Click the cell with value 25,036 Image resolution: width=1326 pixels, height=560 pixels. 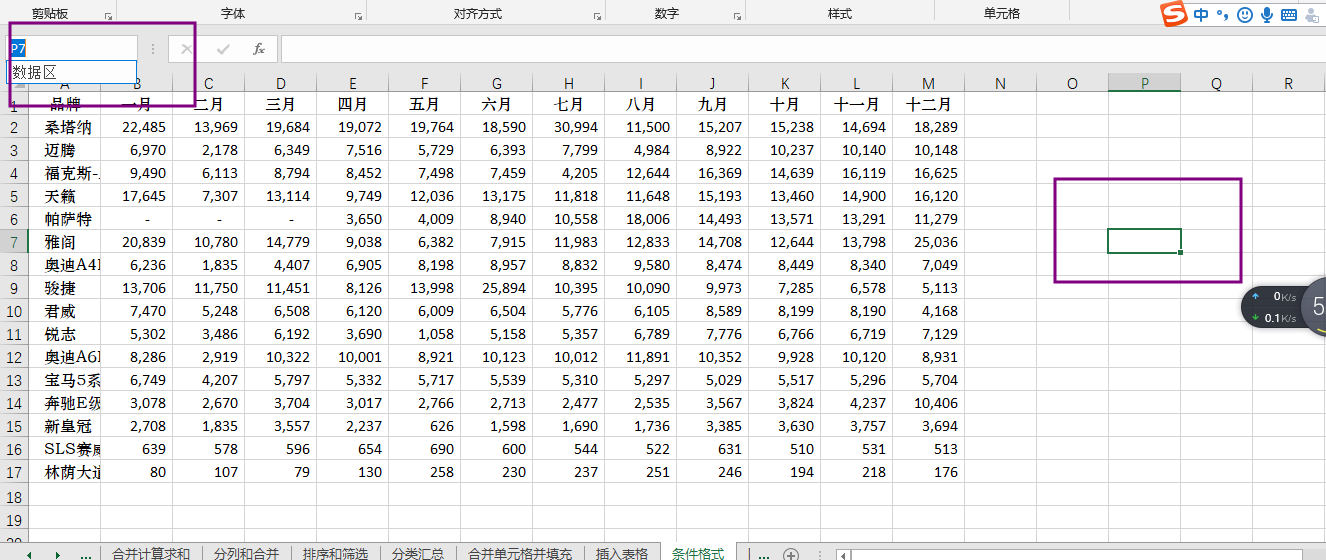929,242
